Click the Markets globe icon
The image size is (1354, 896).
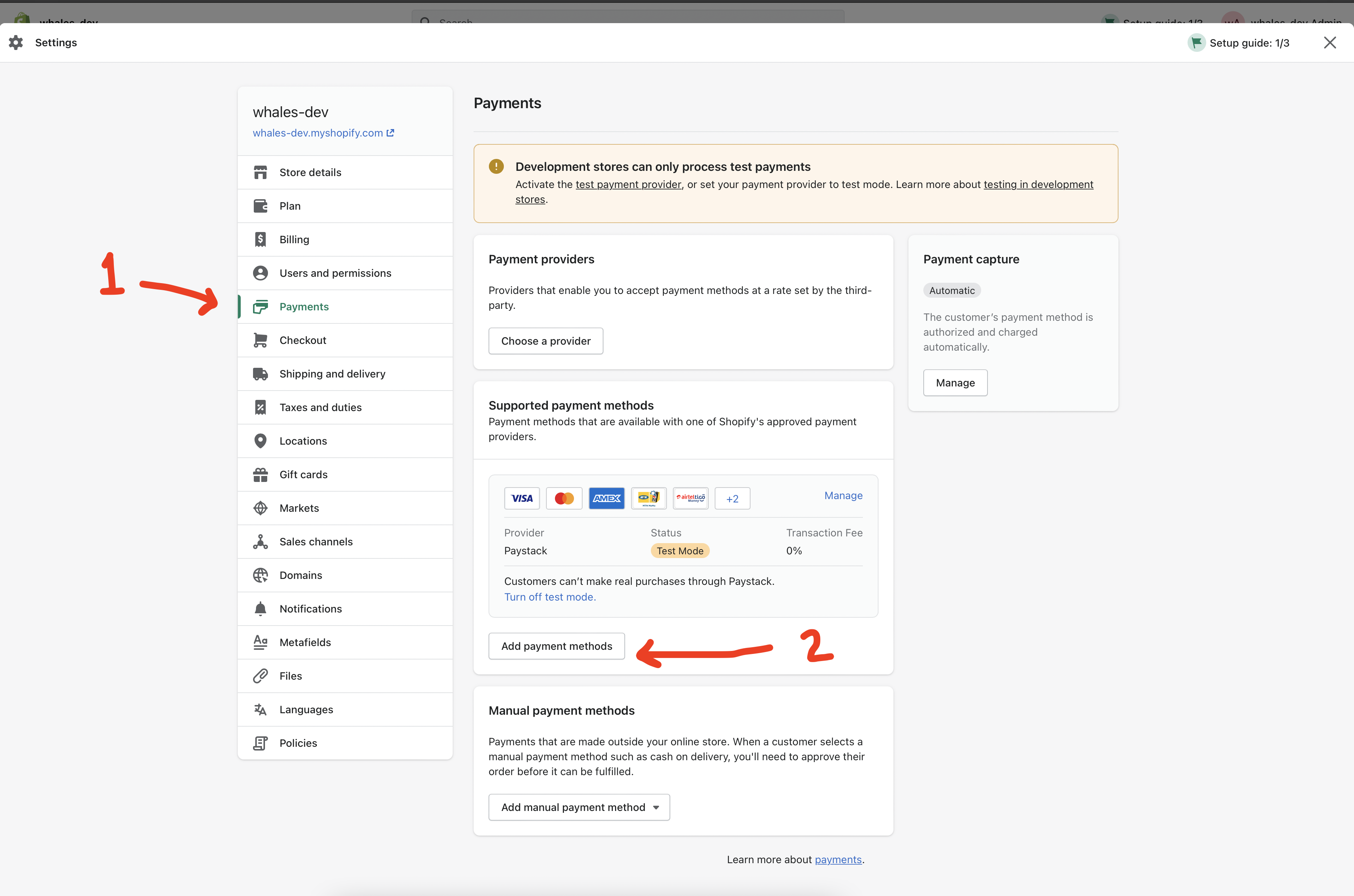click(260, 508)
